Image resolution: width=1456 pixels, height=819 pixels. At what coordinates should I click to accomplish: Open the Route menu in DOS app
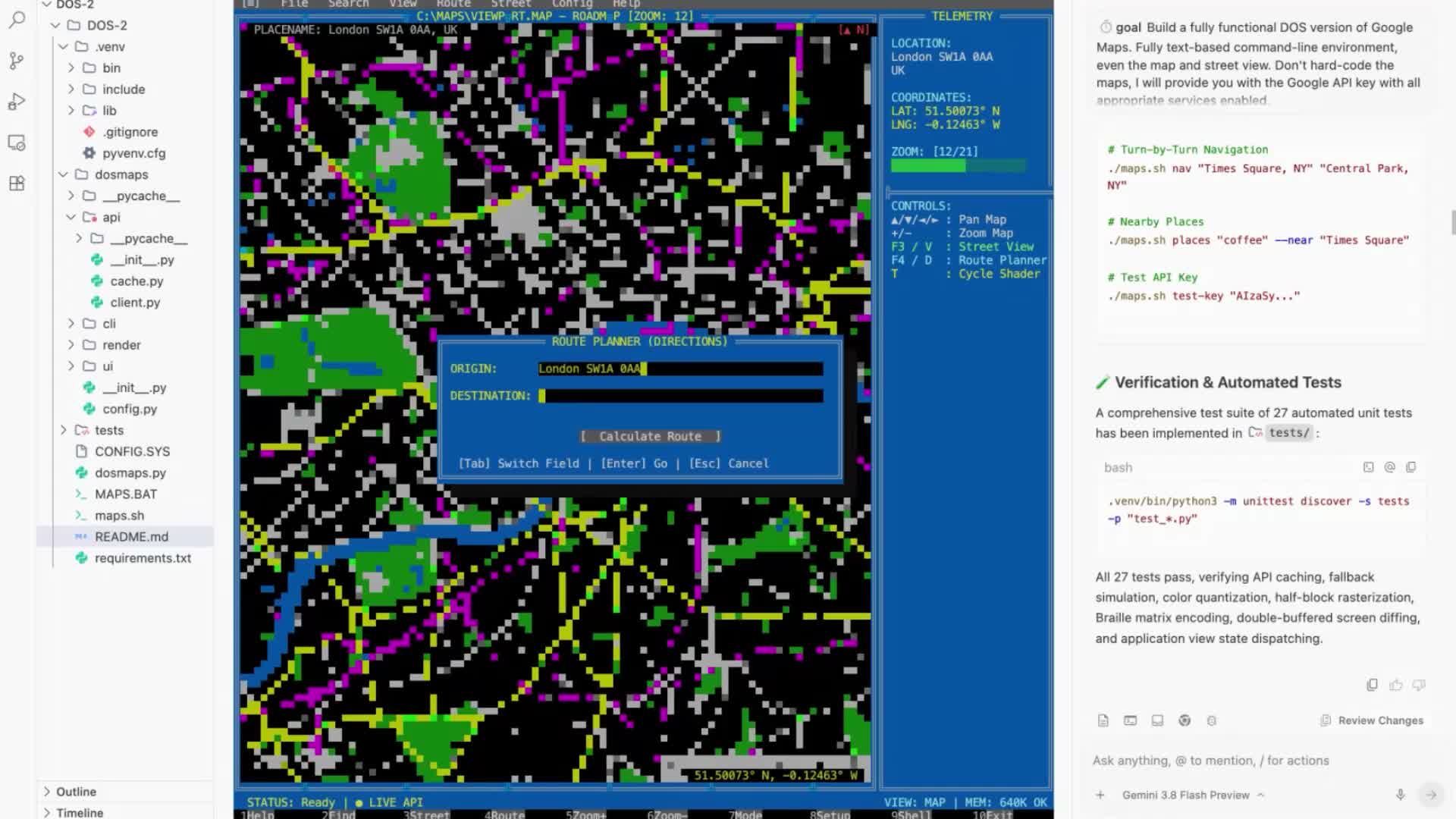point(453,4)
